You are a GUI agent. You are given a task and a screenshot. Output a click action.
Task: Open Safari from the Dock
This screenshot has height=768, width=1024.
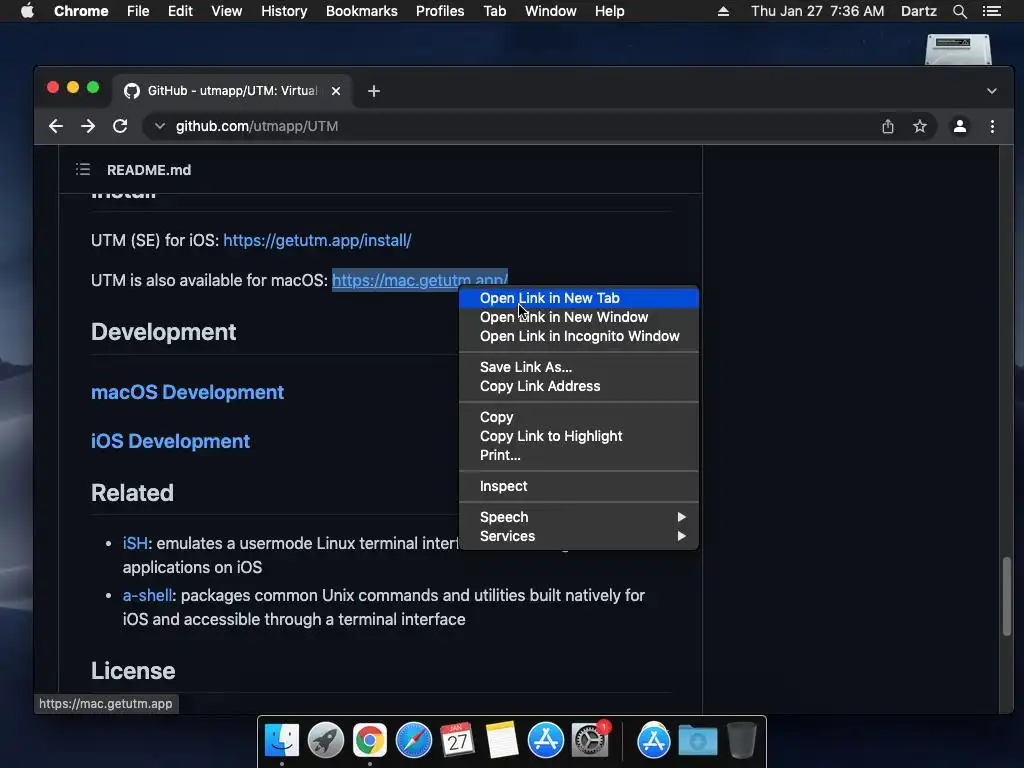tap(413, 741)
